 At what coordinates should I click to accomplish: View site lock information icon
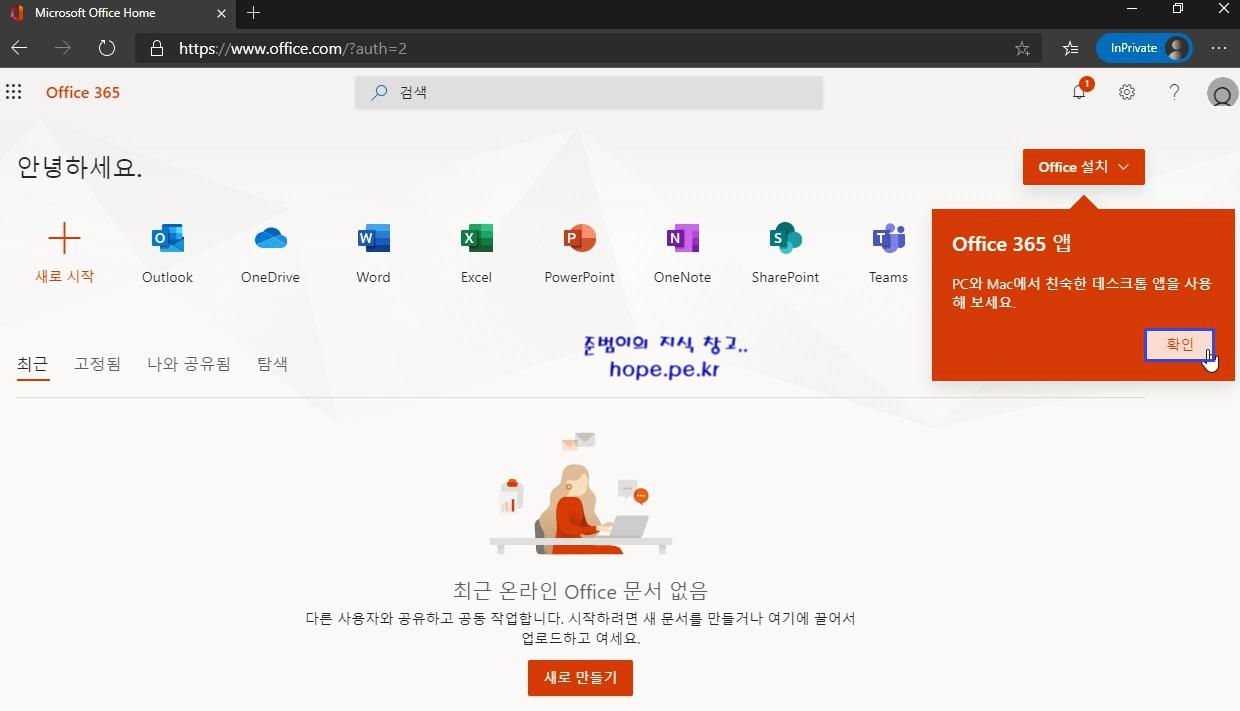(x=156, y=48)
